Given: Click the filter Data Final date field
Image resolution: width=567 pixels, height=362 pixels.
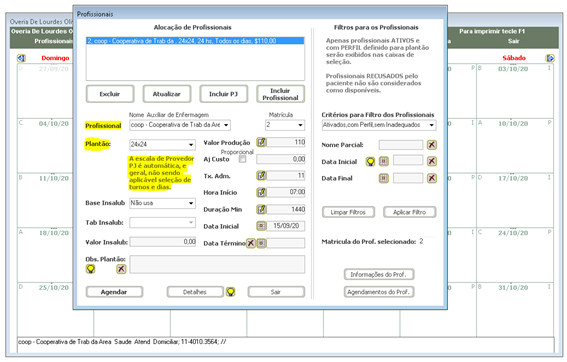Looking at the screenshot, I should [x=408, y=178].
